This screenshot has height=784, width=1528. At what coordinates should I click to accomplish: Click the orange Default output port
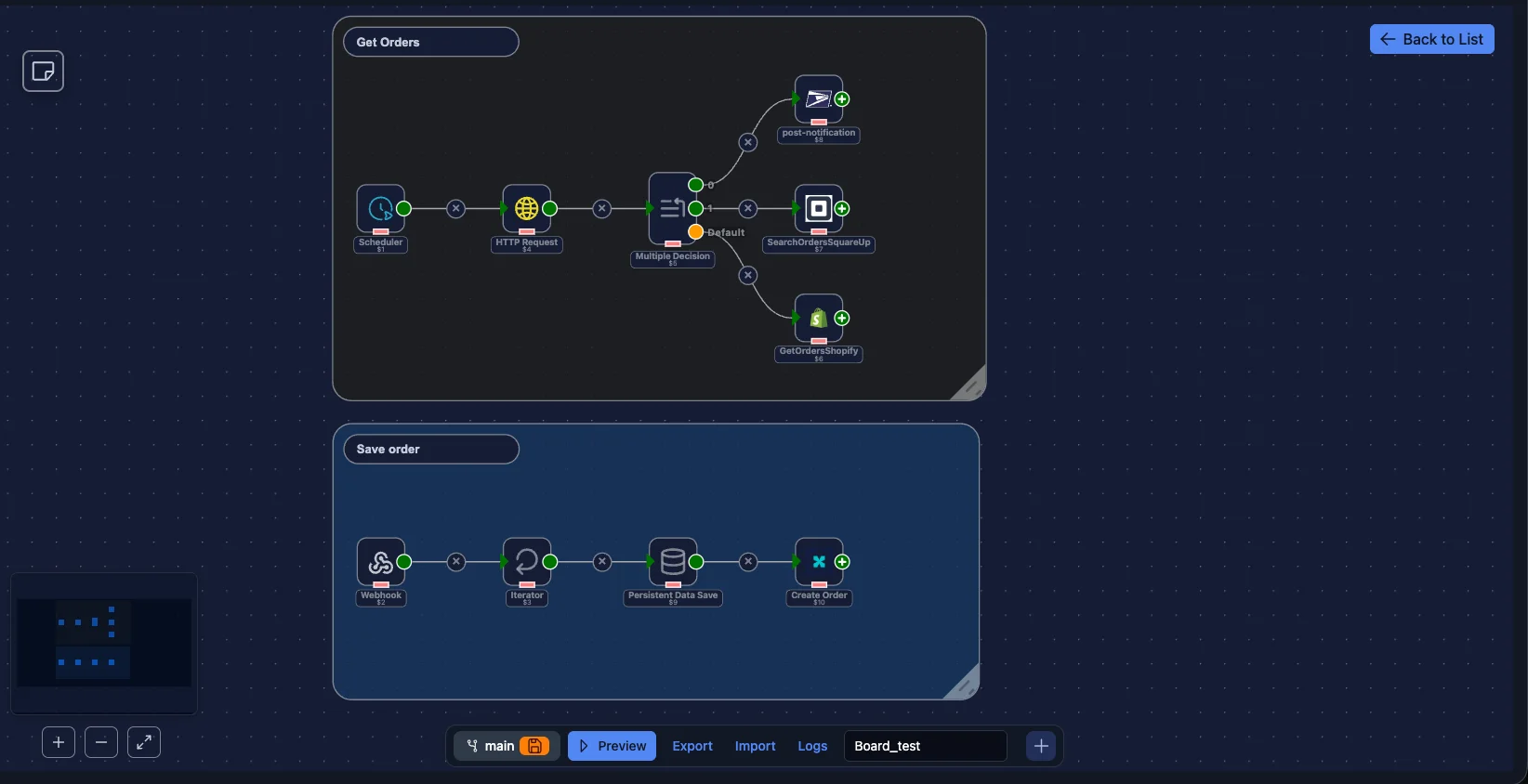coord(695,231)
